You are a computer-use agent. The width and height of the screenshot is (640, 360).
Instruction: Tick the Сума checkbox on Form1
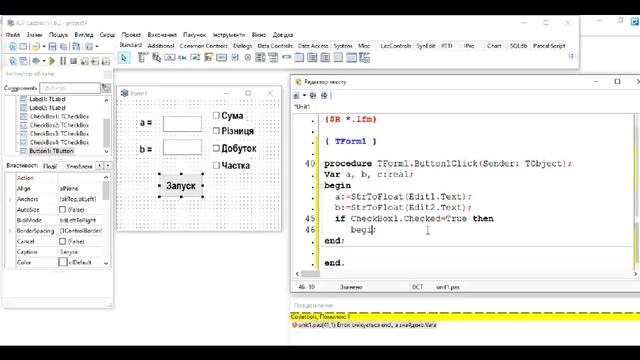(216, 116)
